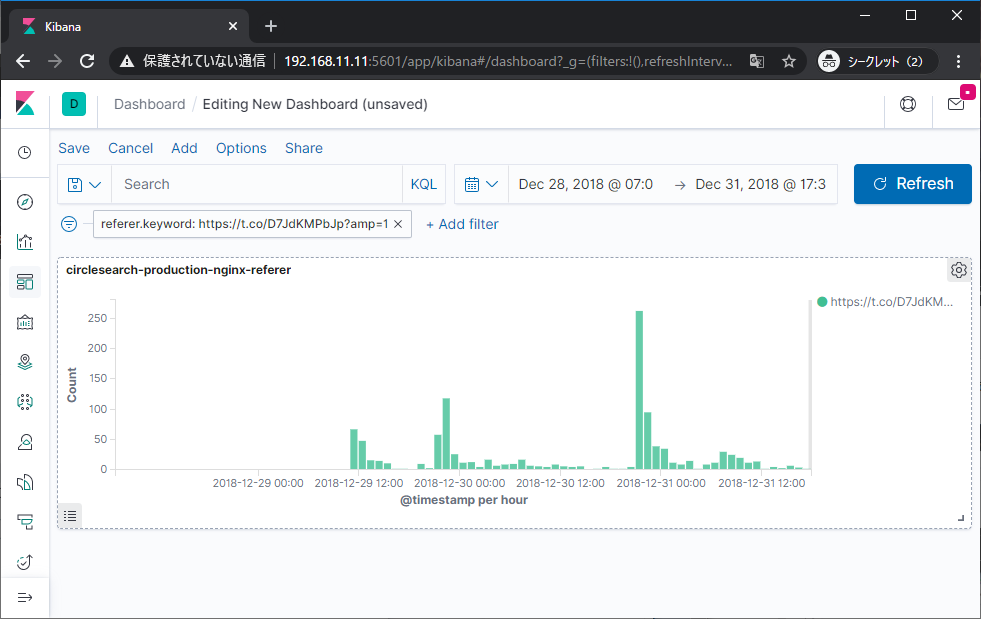This screenshot has width=981, height=619.
Task: Open Maps from the side navigation
Action: tap(25, 362)
